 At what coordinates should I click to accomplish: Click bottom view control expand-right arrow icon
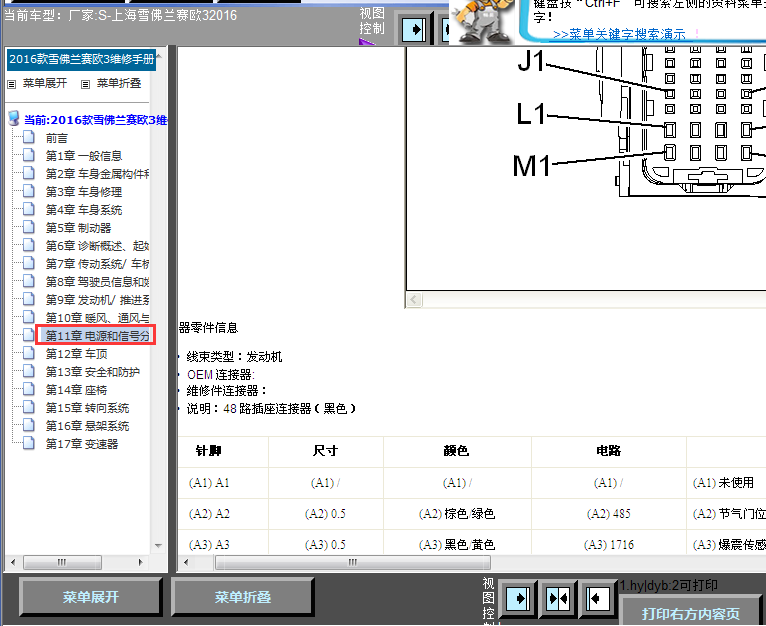[x=518, y=598]
